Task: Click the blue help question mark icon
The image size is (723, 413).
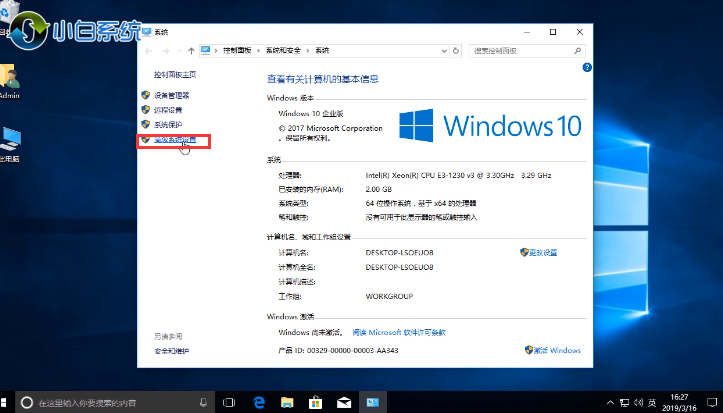Action: click(587, 67)
